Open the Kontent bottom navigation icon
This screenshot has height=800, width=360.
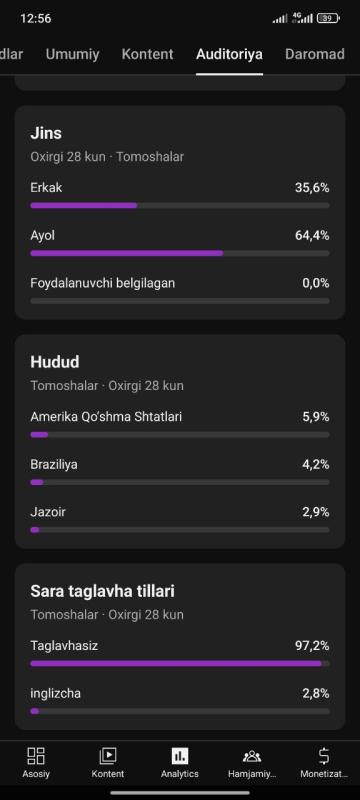[108, 756]
